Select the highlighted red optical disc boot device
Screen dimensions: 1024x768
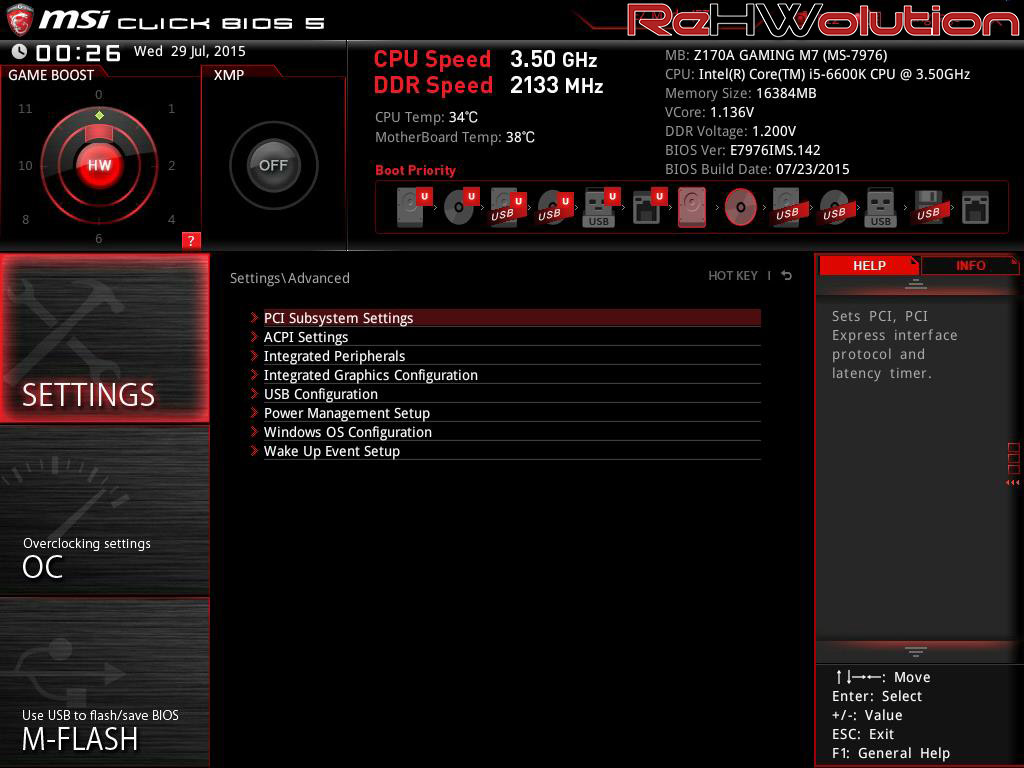coord(740,207)
